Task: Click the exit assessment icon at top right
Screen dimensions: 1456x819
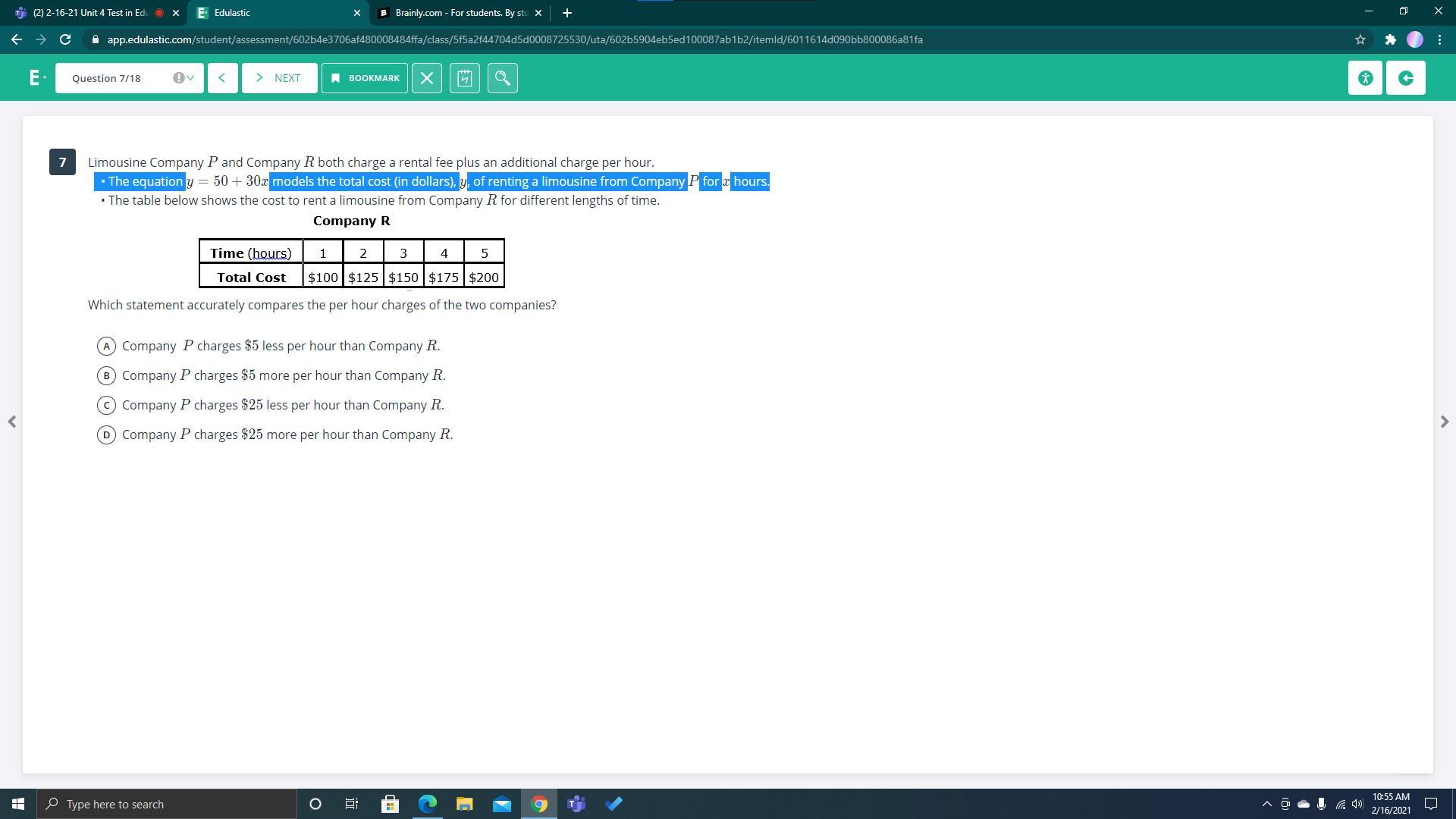Action: click(x=1406, y=78)
